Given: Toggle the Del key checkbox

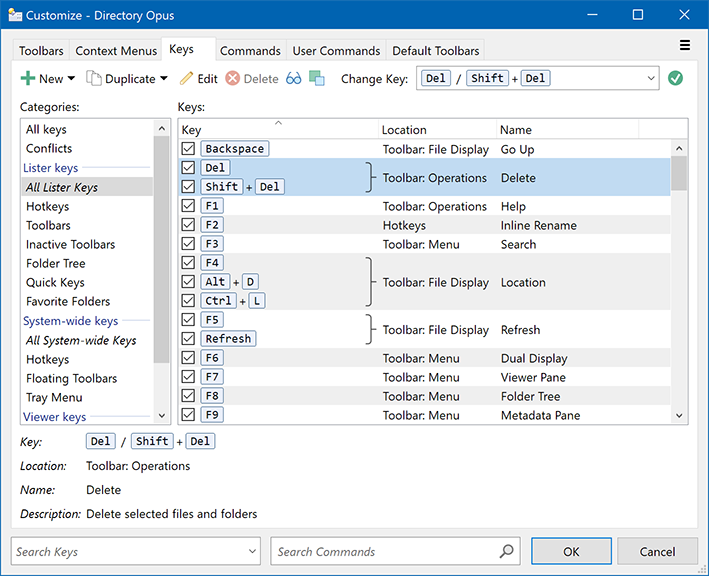Looking at the screenshot, I should tap(188, 167).
